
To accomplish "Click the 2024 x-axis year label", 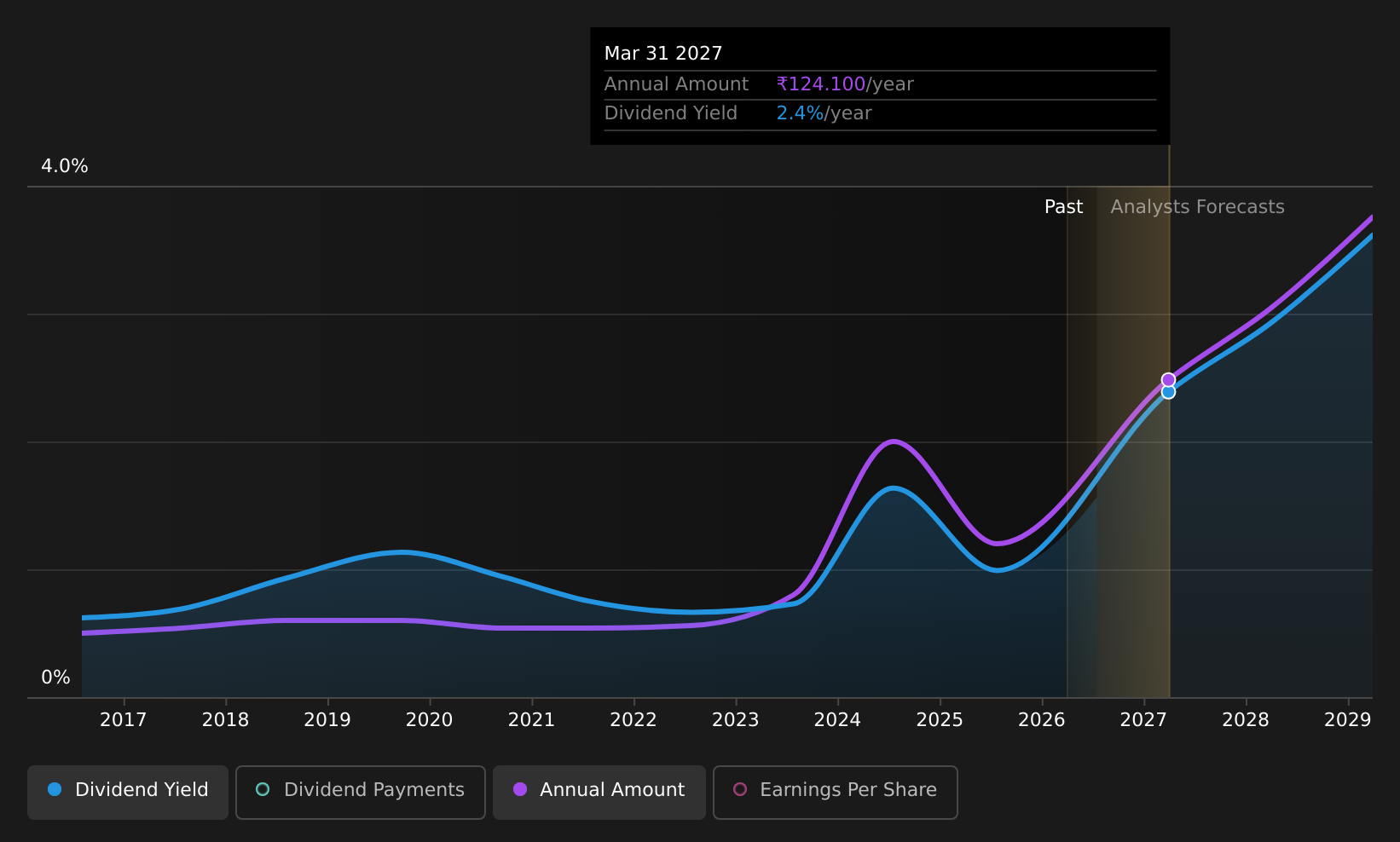I will [837, 720].
